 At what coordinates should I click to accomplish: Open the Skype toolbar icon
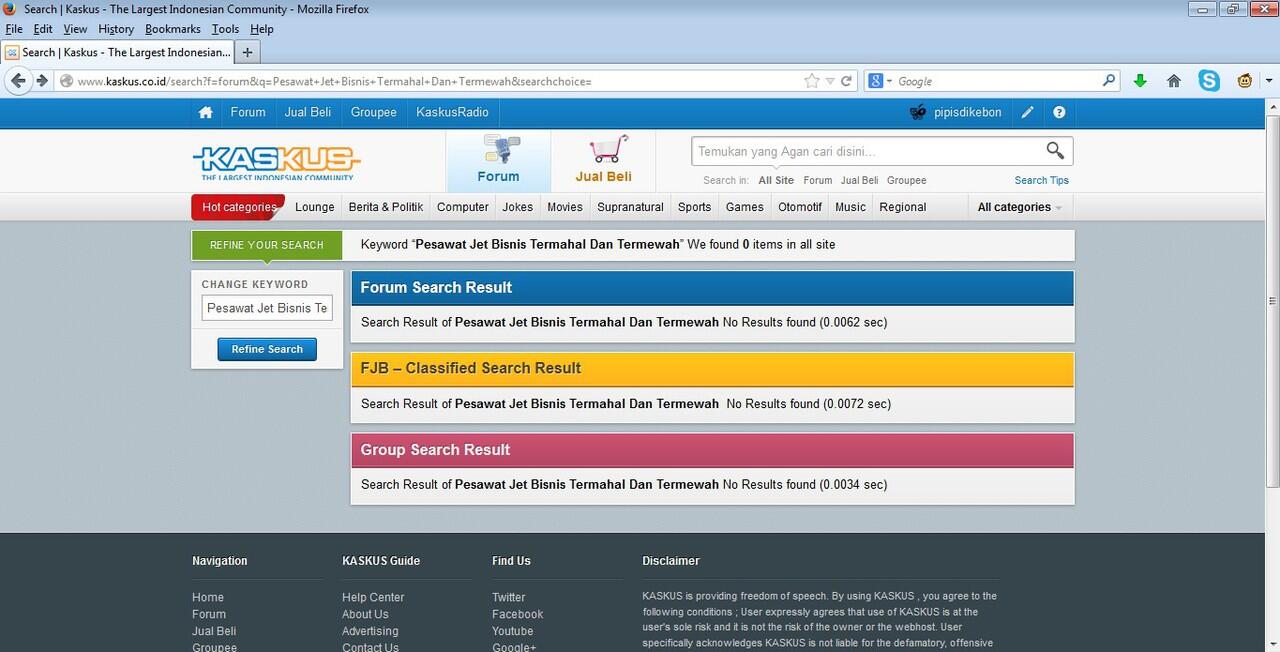(x=1209, y=81)
